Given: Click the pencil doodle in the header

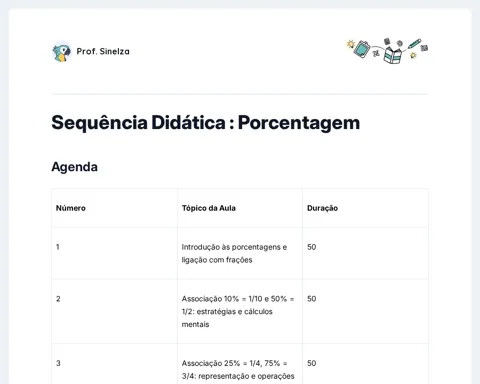Looking at the screenshot, I should [414, 44].
